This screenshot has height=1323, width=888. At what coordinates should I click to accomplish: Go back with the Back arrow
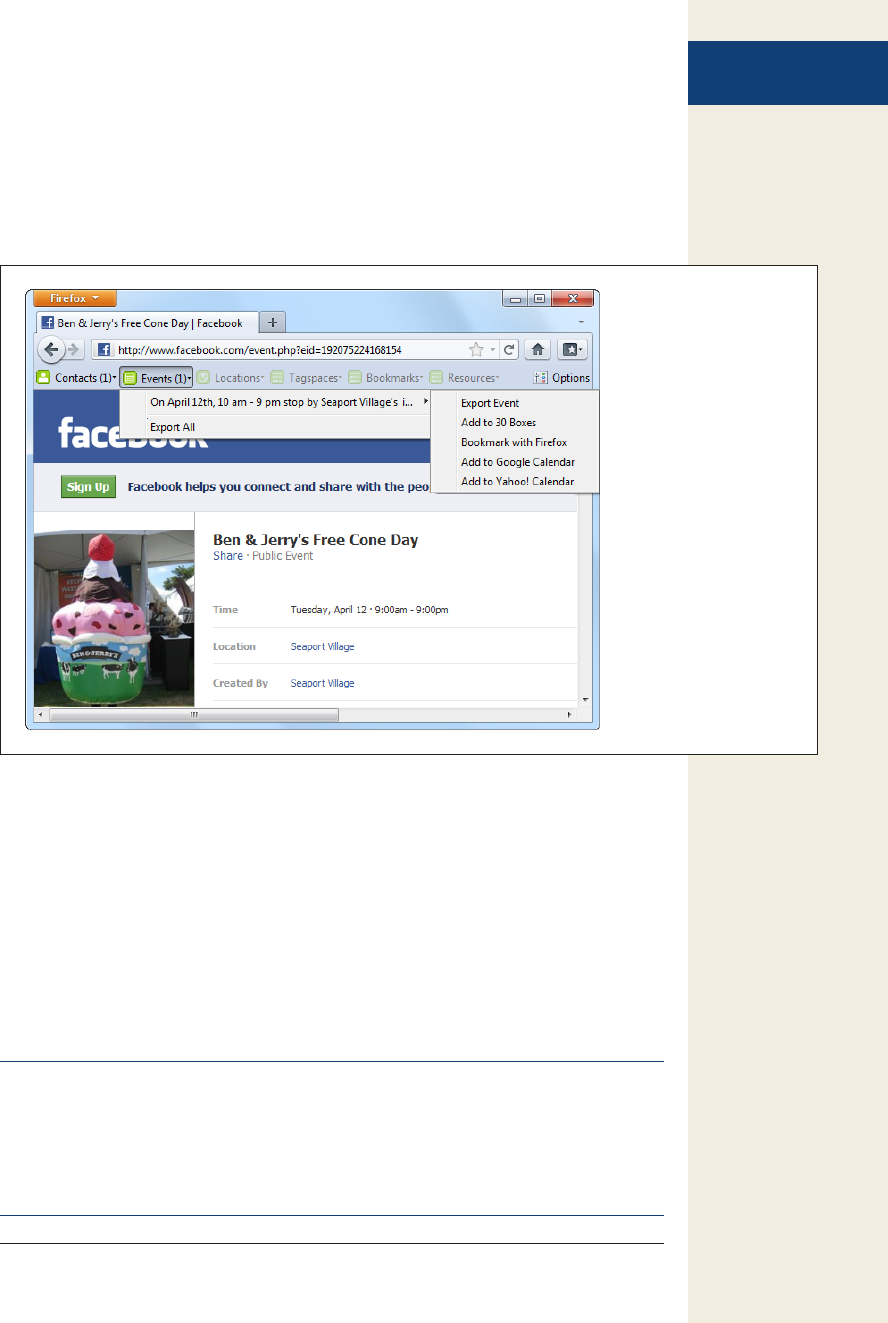[52, 350]
